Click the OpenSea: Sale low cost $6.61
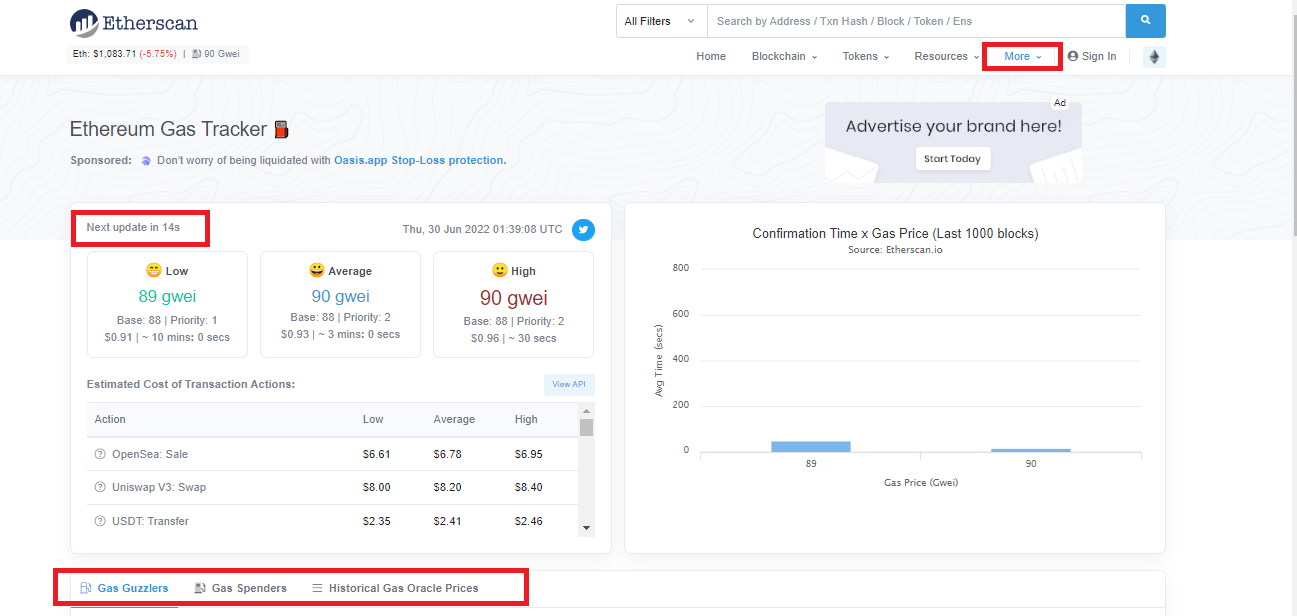1297x616 pixels. pos(376,454)
